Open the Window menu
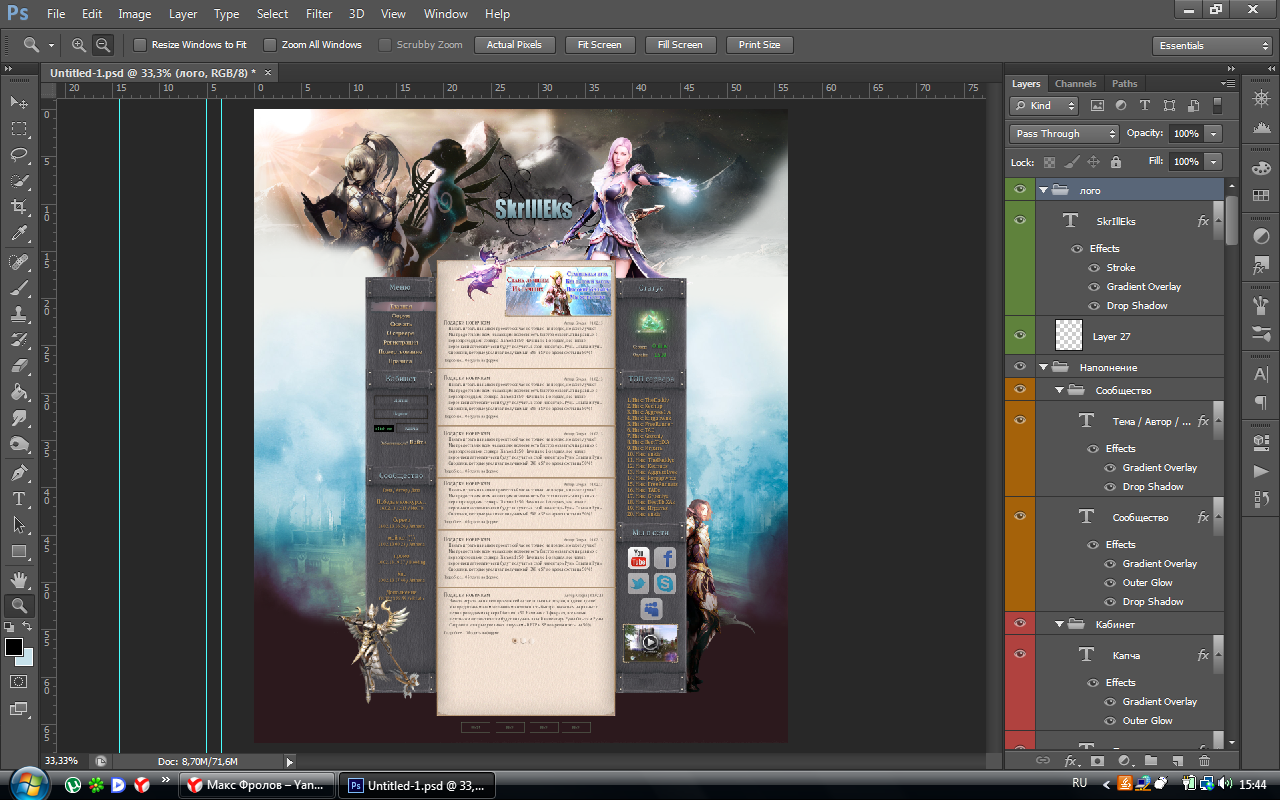 [x=445, y=14]
